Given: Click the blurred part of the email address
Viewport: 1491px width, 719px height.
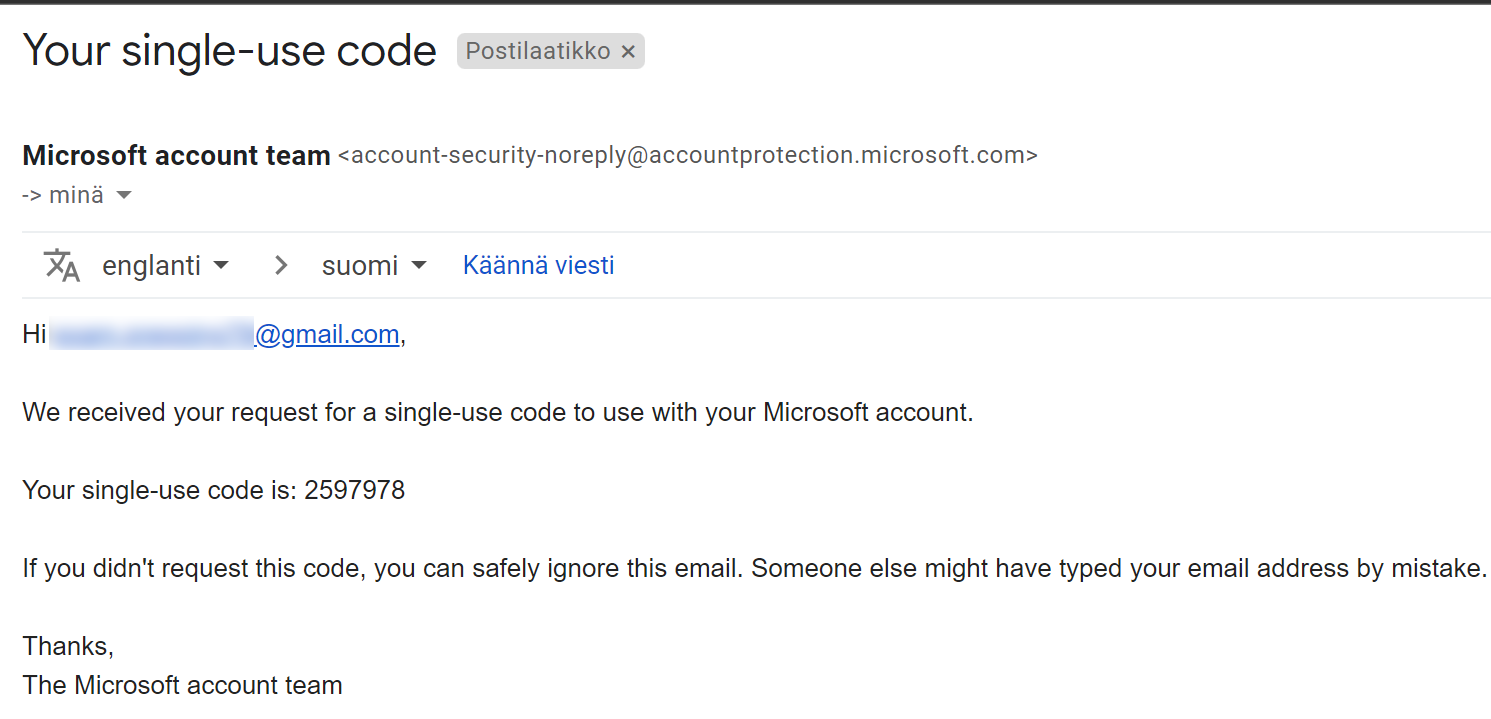Looking at the screenshot, I should coord(152,334).
